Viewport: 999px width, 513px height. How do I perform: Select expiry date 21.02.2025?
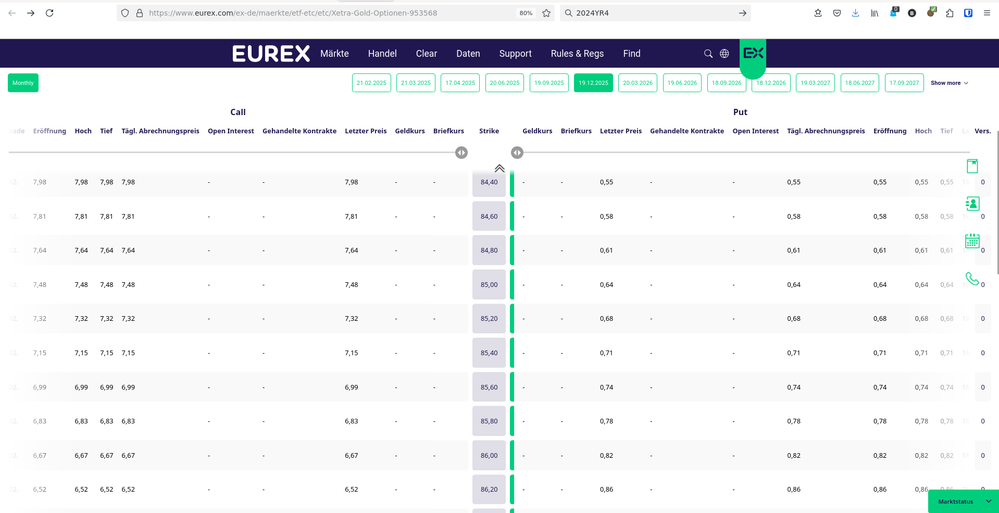(371, 83)
